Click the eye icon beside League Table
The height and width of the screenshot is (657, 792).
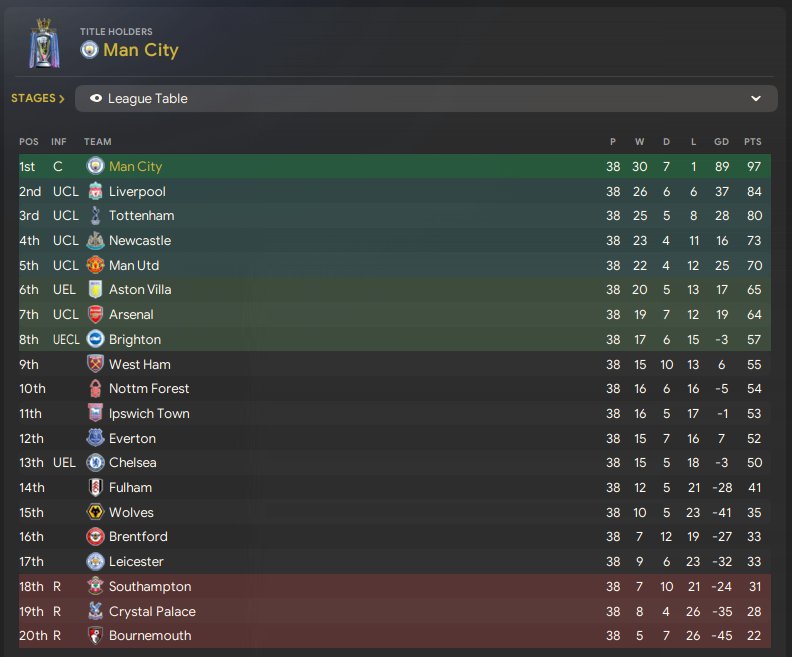click(x=96, y=99)
